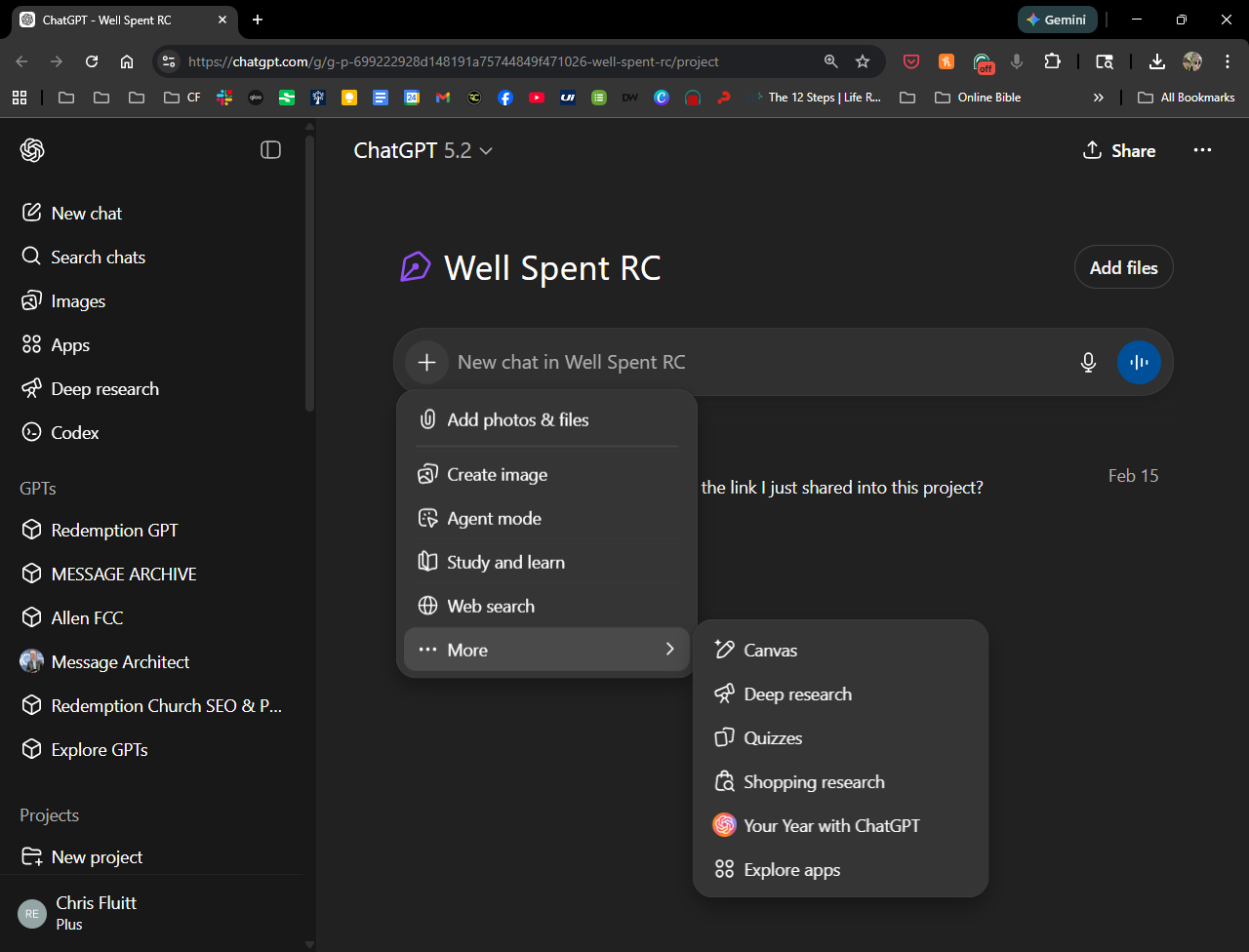This screenshot has width=1249, height=952.
Task: Open Images in the sidebar
Action: (78, 301)
